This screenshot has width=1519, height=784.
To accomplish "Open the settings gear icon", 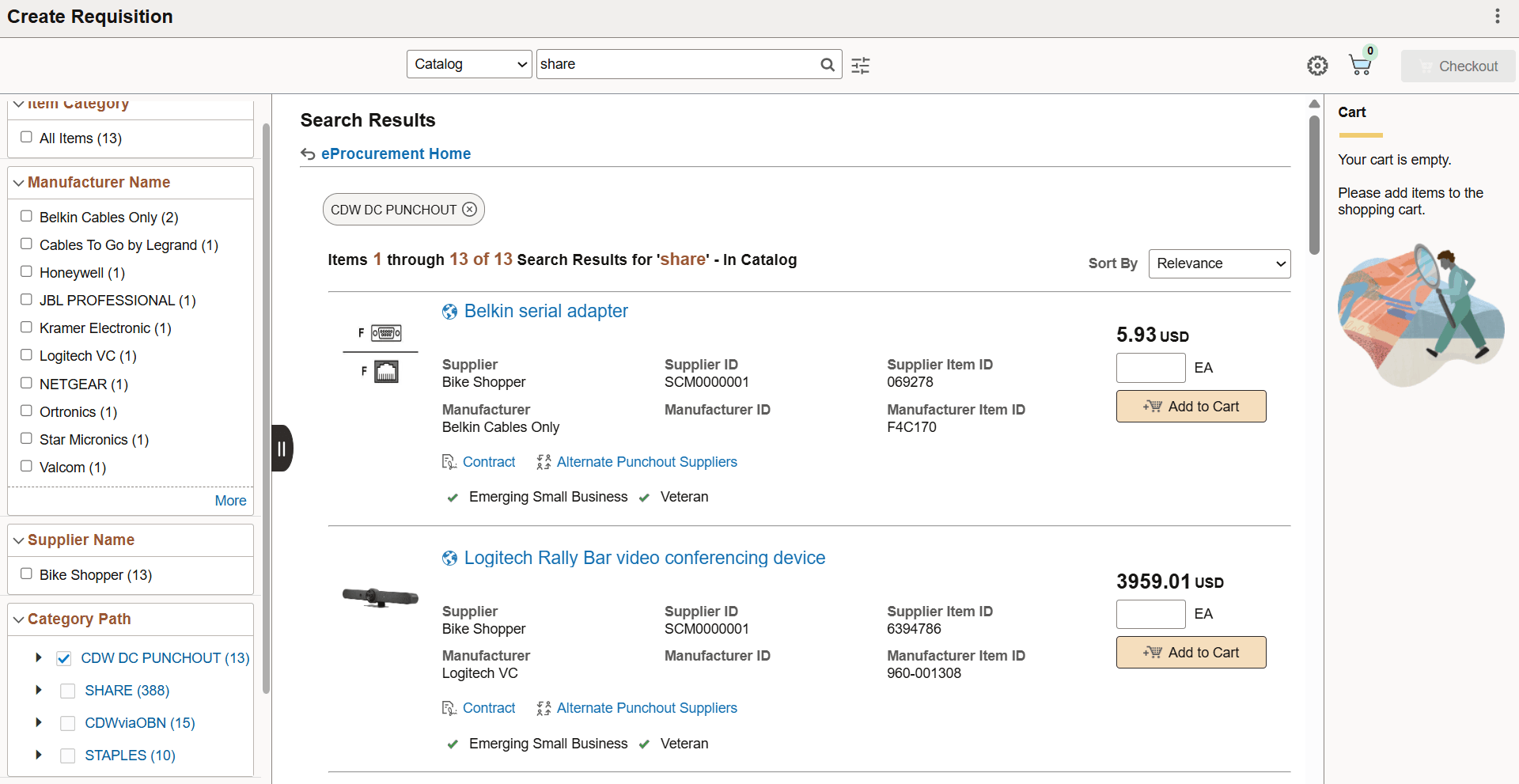I will (x=1317, y=66).
